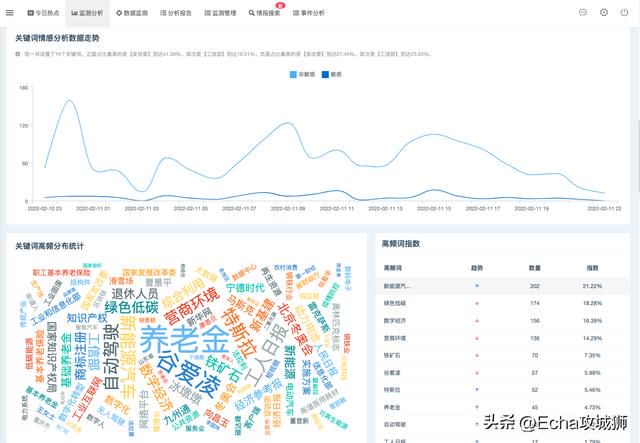Click the index value 7.35%

pos(592,356)
